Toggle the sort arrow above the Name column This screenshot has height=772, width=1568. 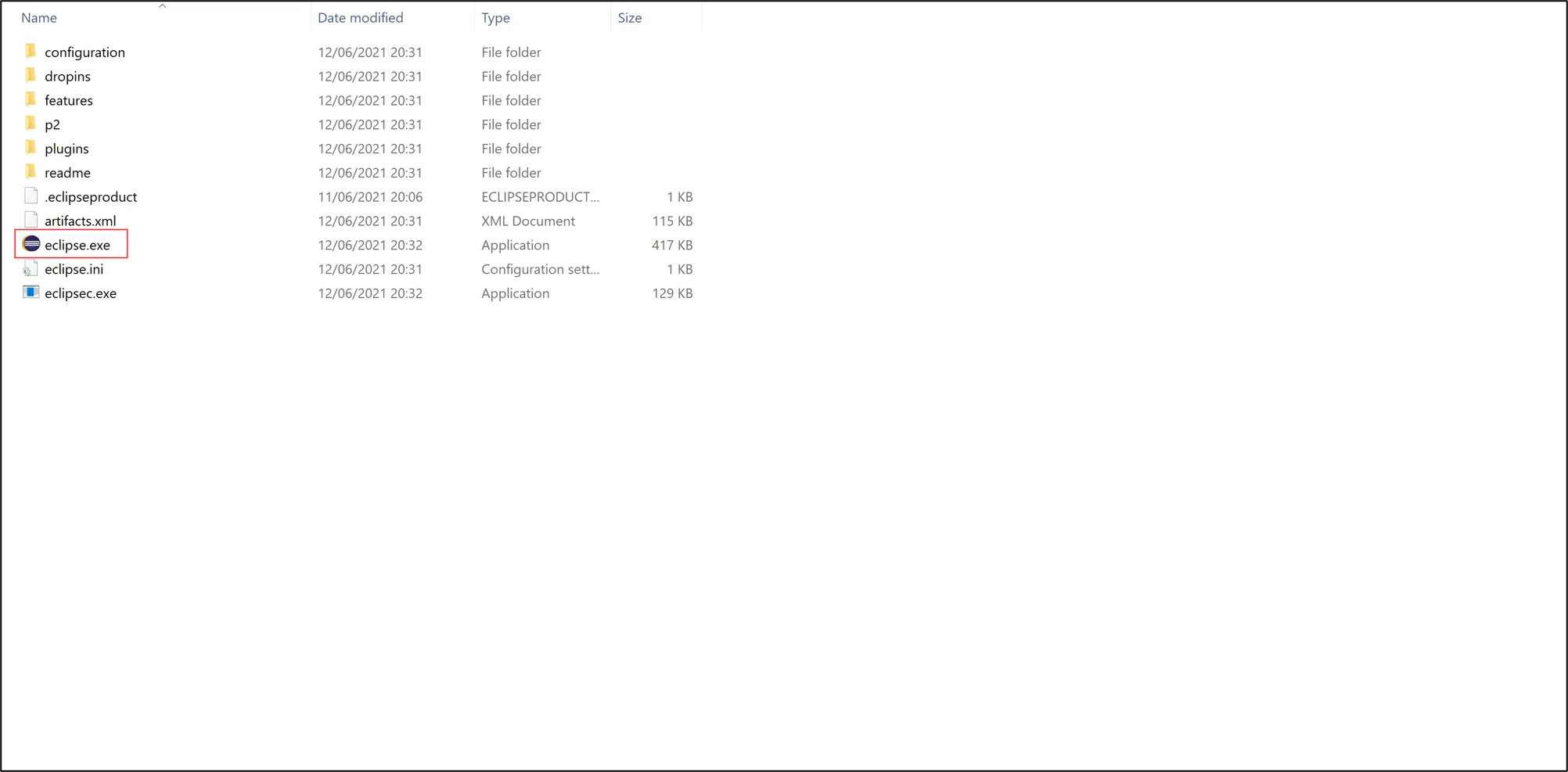[x=162, y=5]
